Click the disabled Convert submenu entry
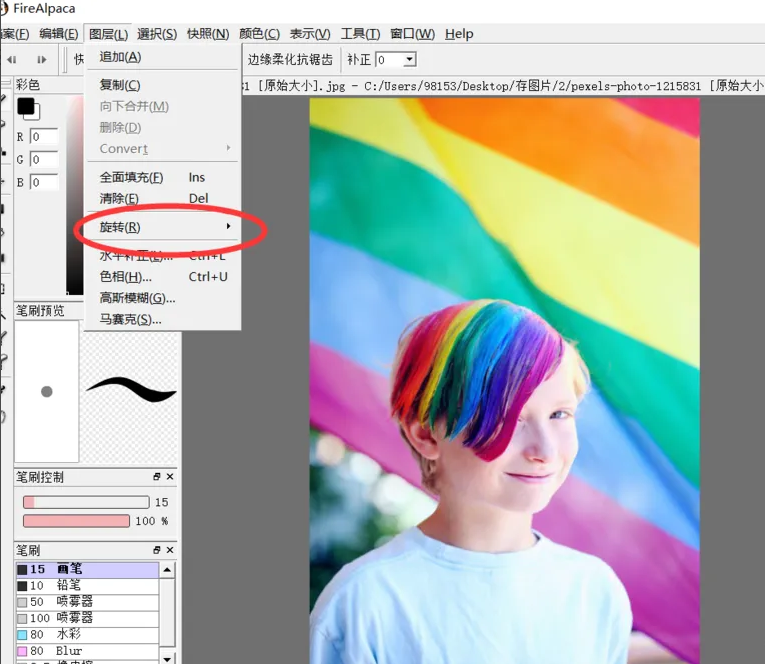This screenshot has width=765, height=664. click(x=163, y=149)
